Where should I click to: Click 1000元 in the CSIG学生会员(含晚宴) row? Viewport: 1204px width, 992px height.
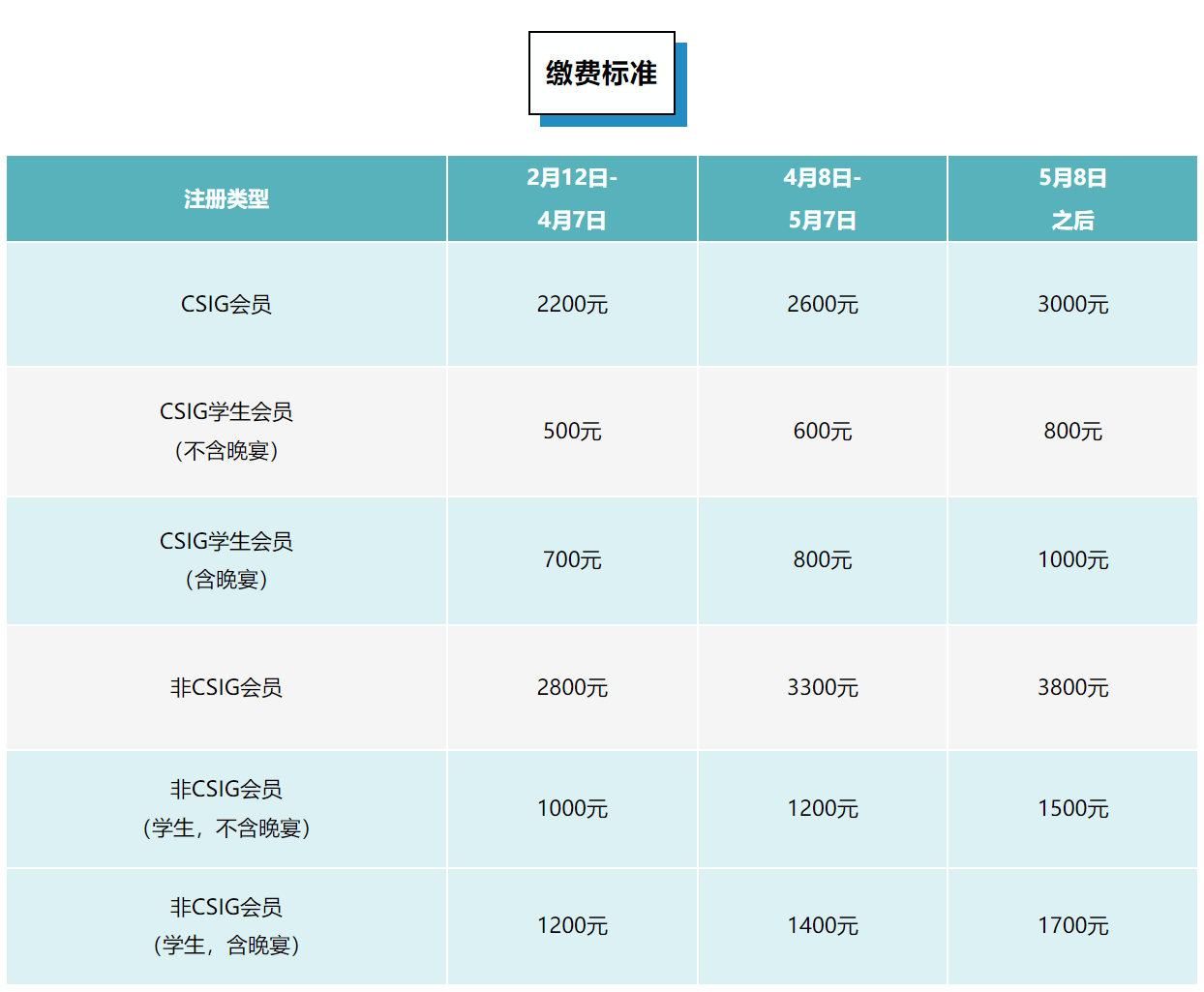[1072, 560]
